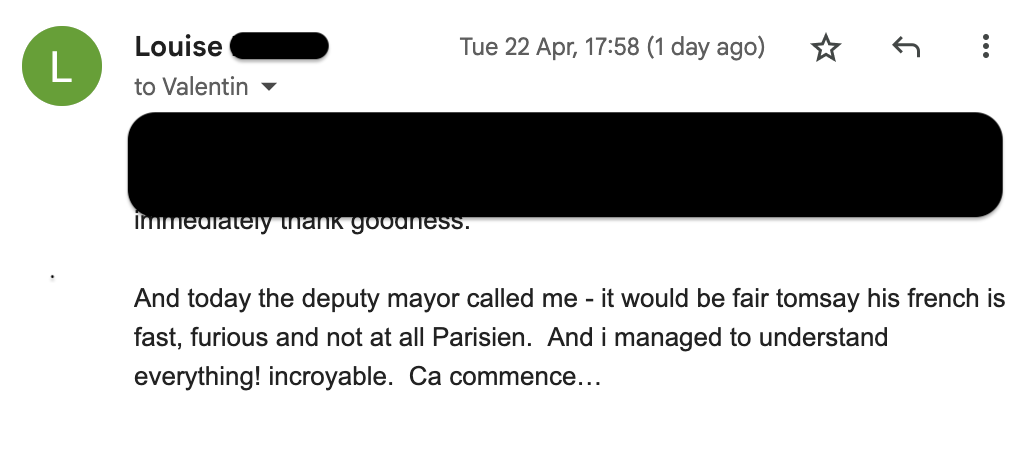
Task: Click the redacted surname next to Louise
Action: coord(279,46)
